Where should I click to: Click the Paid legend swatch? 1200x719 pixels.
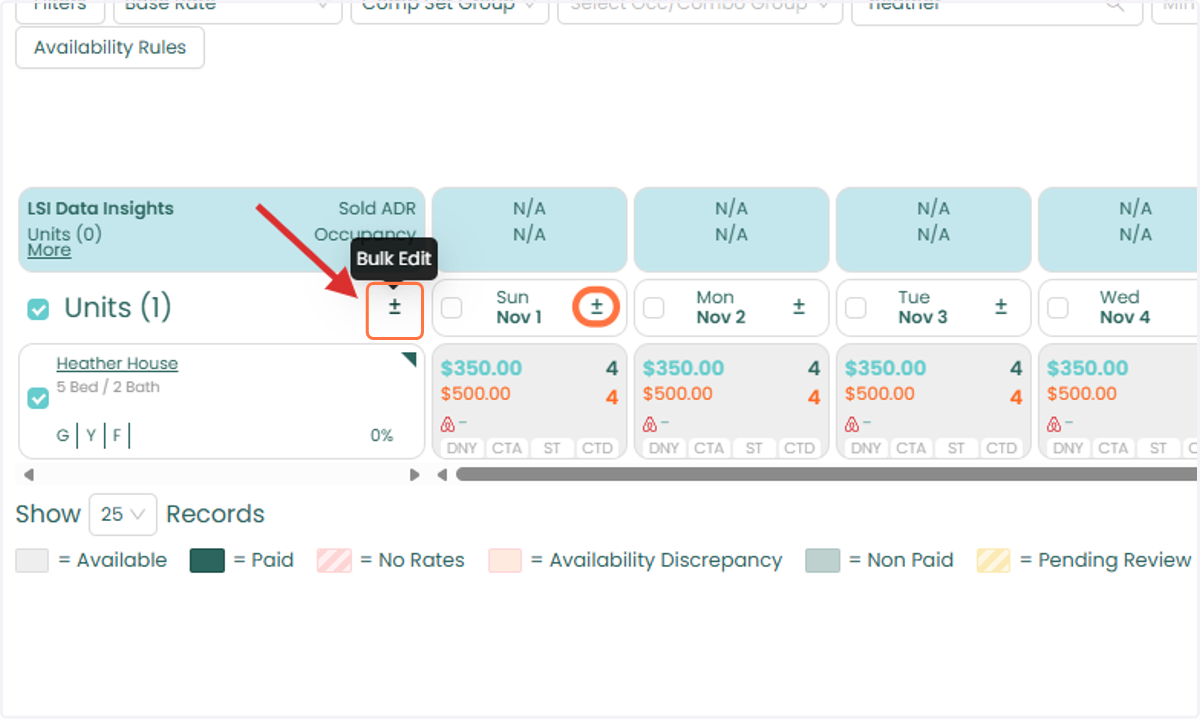[207, 560]
